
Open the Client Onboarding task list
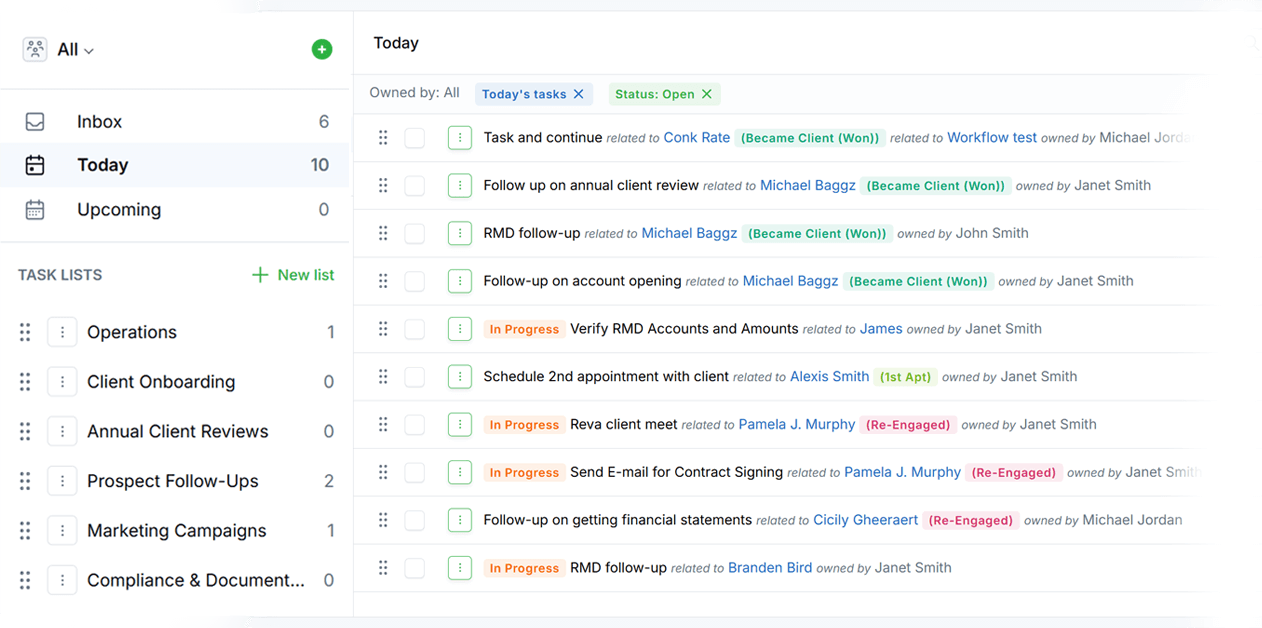pyautogui.click(x=161, y=382)
